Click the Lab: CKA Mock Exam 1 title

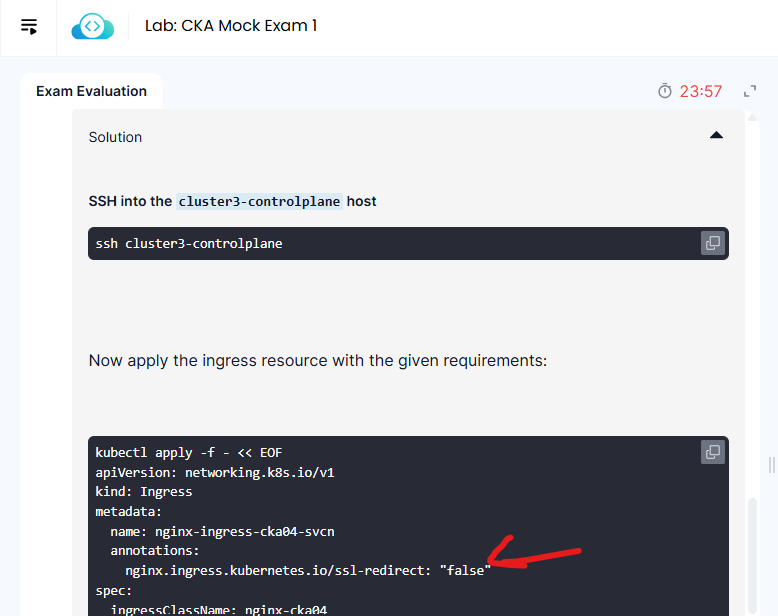point(231,26)
